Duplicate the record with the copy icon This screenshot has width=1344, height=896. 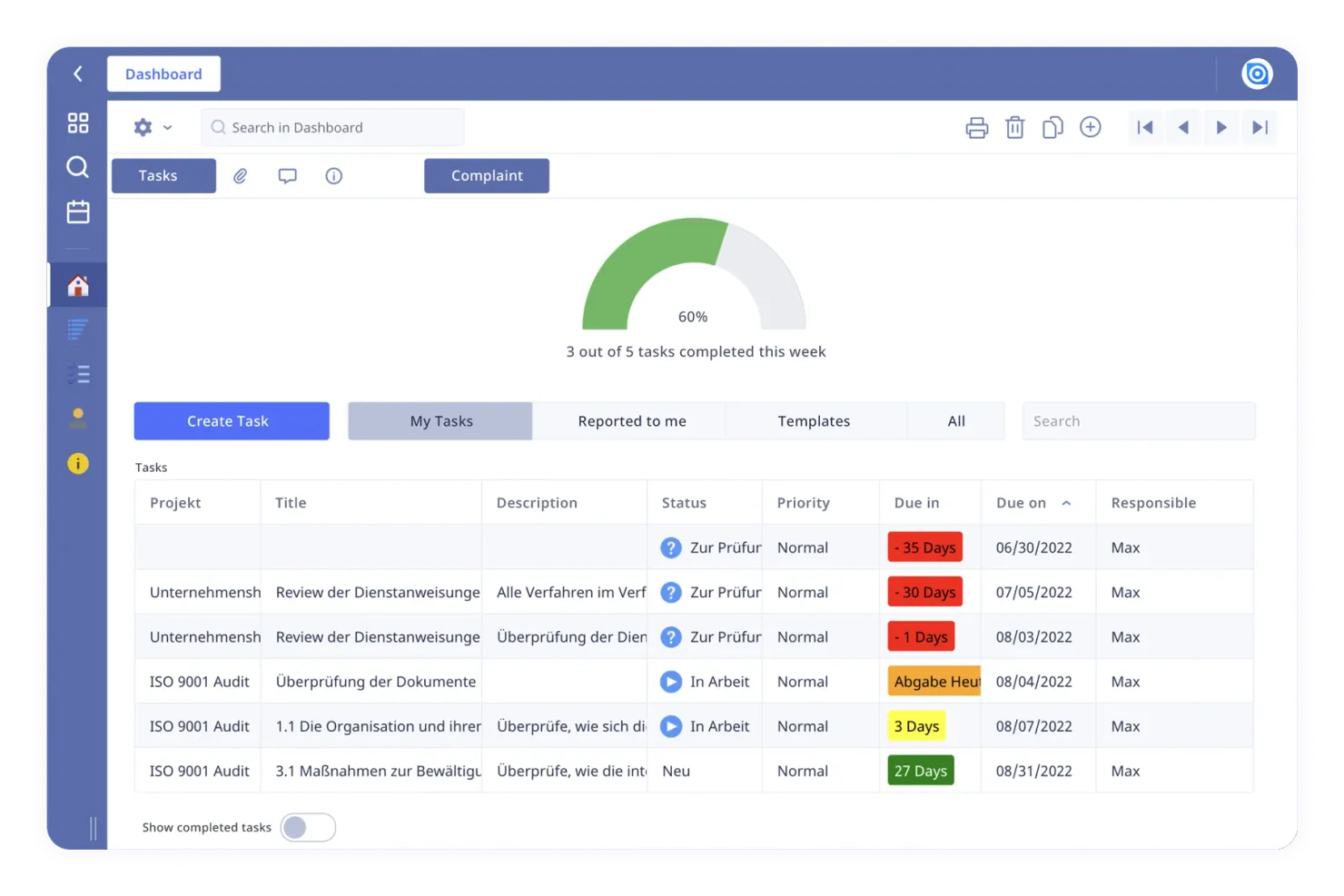tap(1052, 128)
